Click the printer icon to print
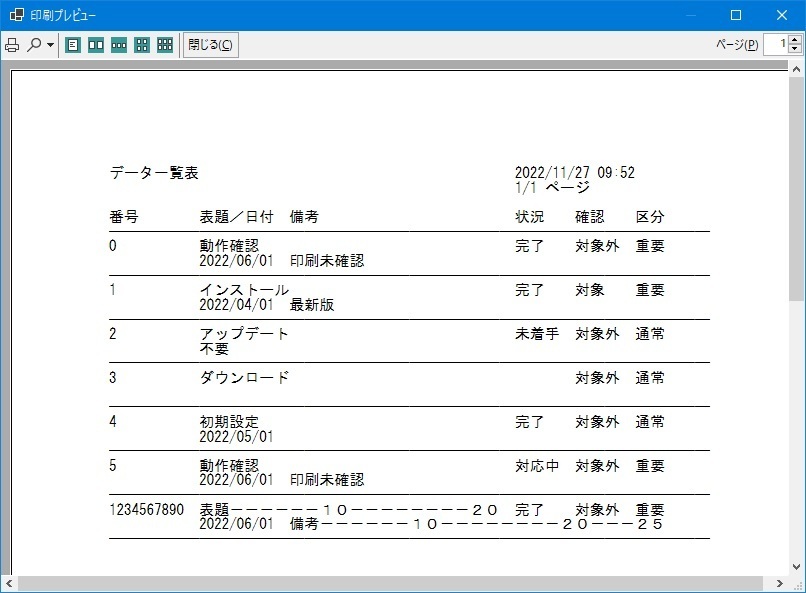The width and height of the screenshot is (806, 593). 13,45
